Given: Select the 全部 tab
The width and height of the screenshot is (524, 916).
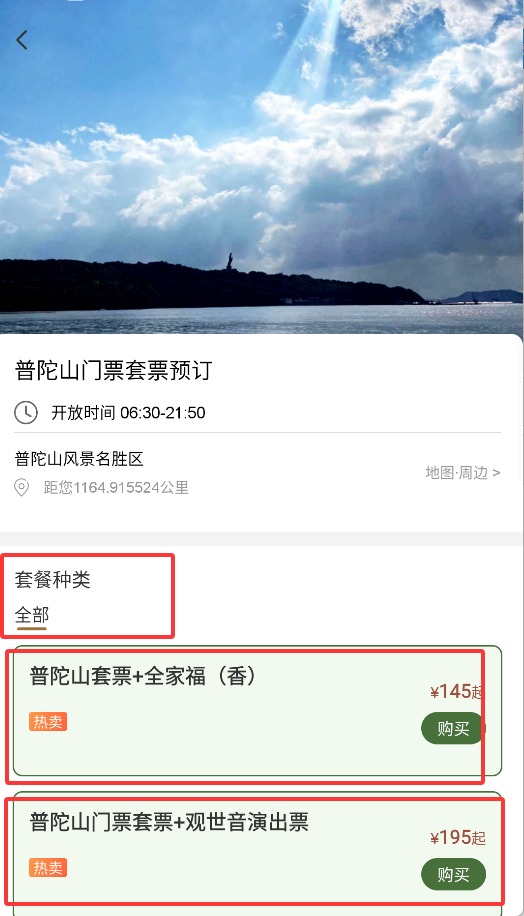Looking at the screenshot, I should [x=32, y=615].
